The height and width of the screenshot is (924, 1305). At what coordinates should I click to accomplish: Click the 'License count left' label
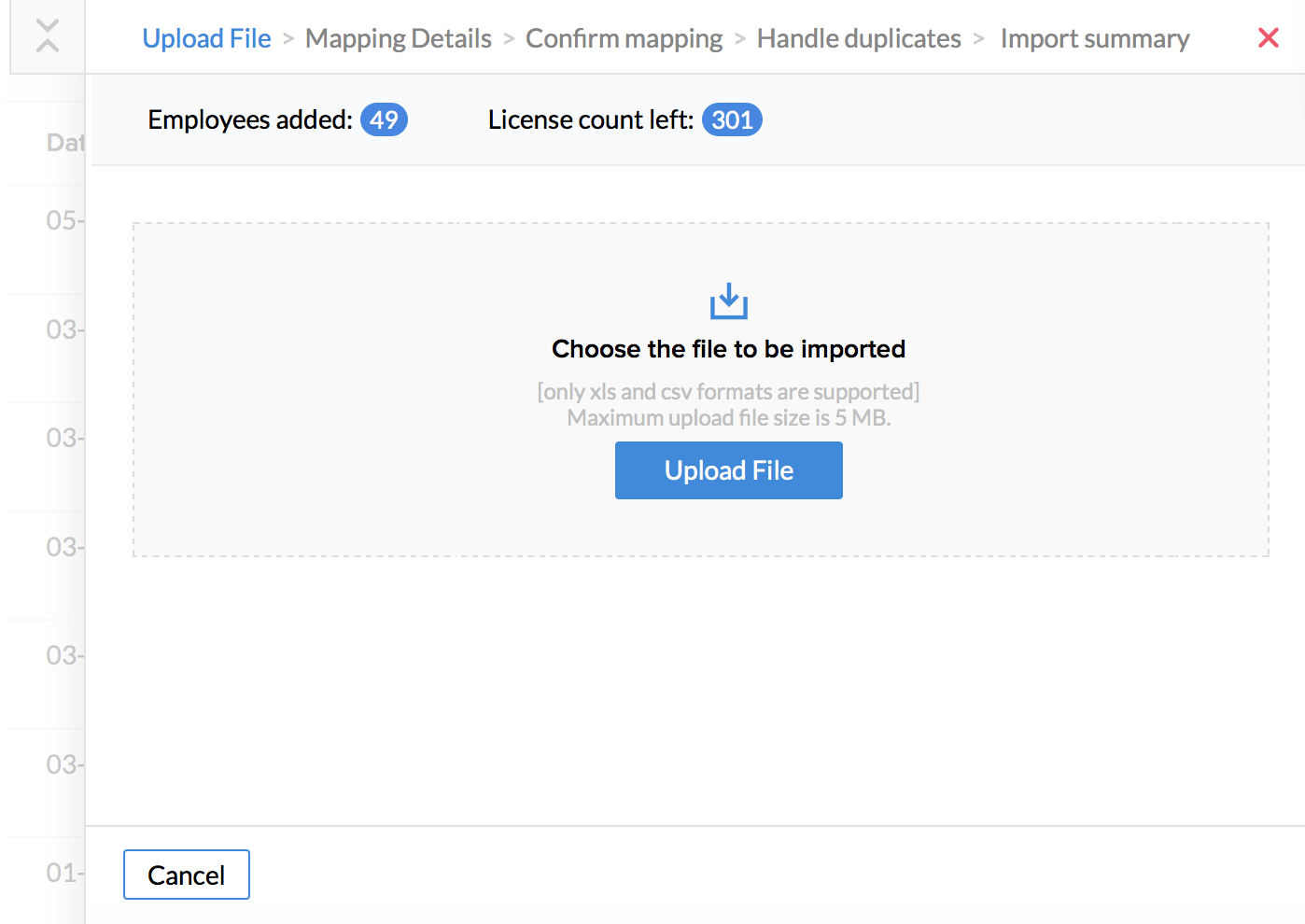pyautogui.click(x=590, y=119)
